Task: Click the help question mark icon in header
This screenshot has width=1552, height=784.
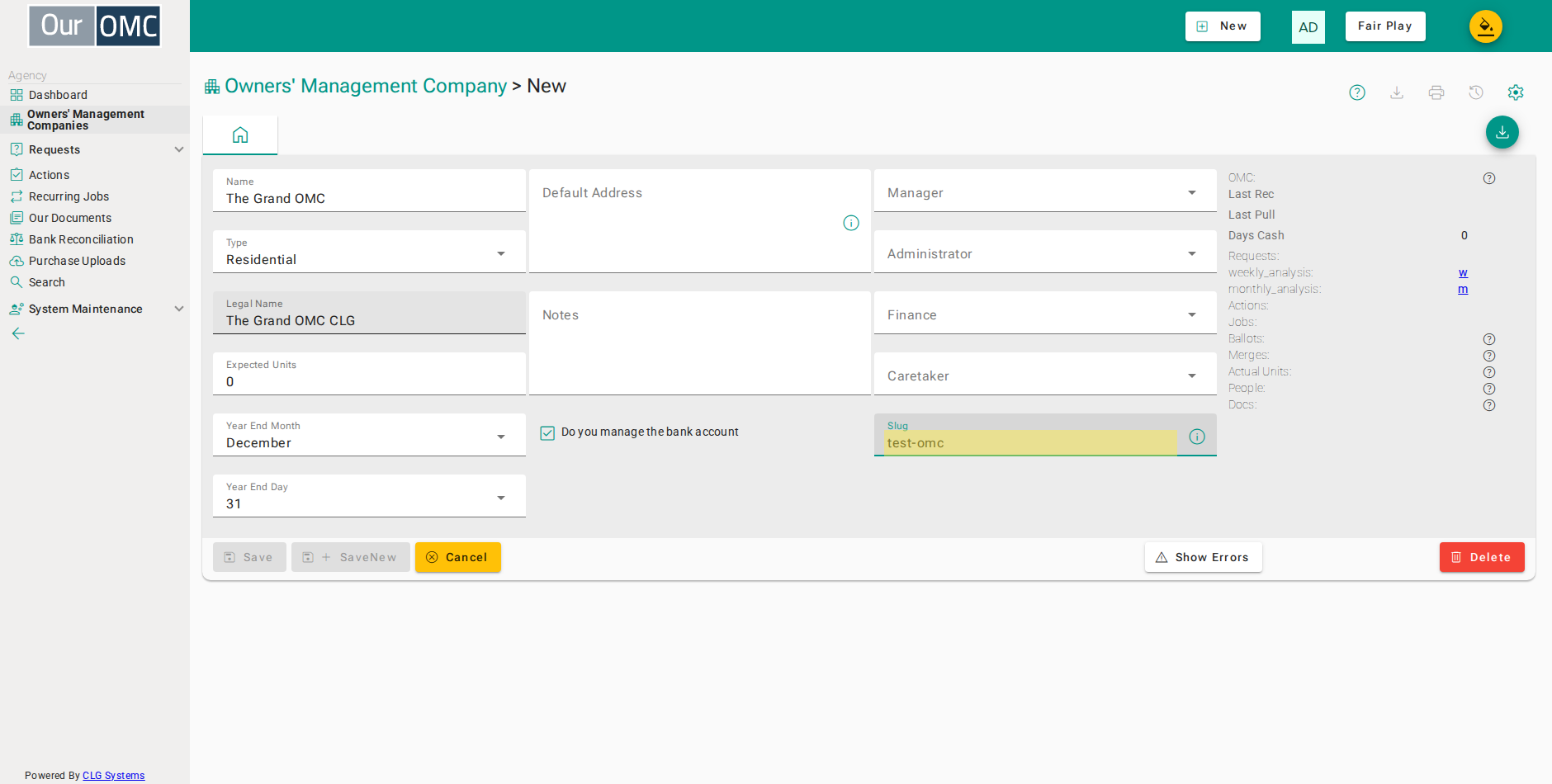Action: (x=1357, y=92)
